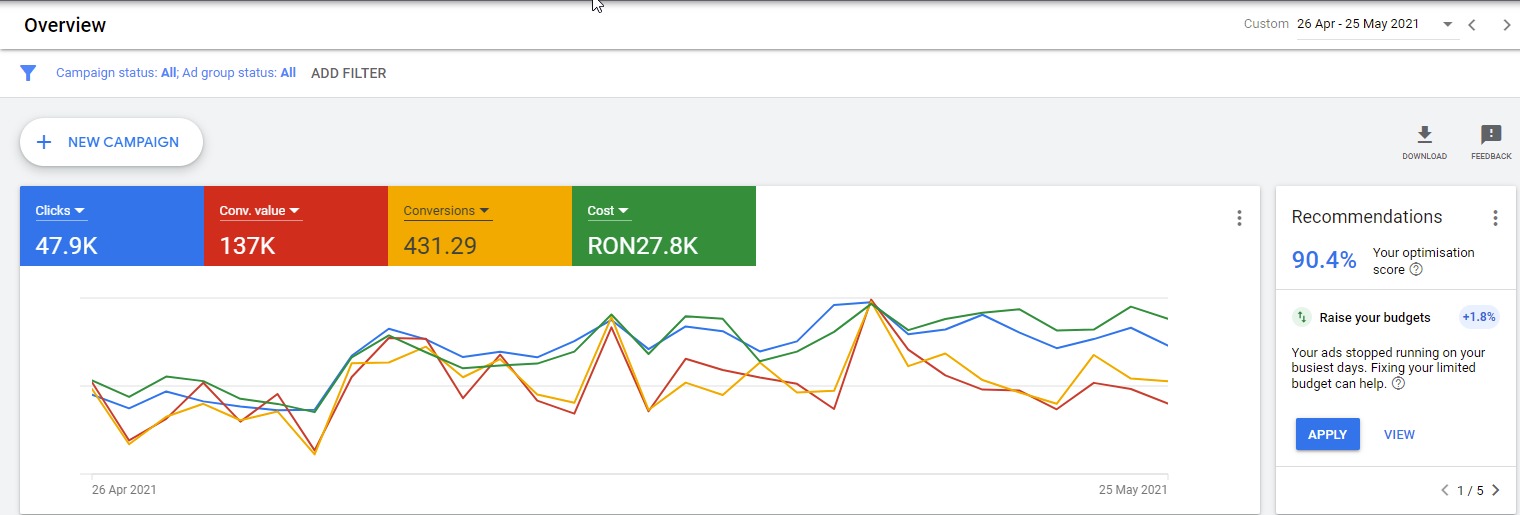Go to next recommendation arrow

(x=1495, y=490)
